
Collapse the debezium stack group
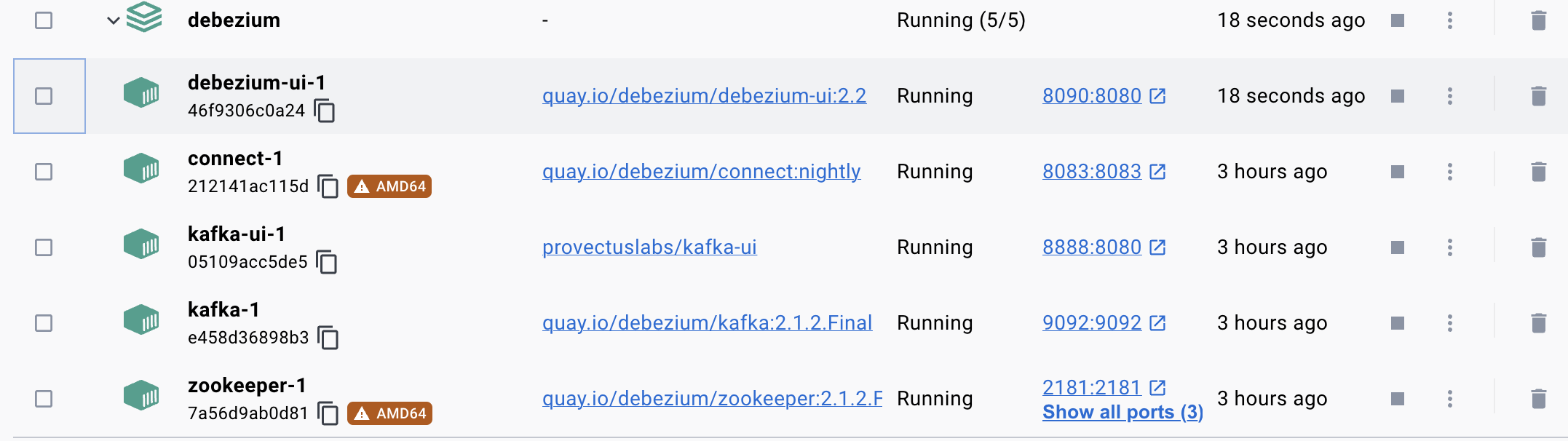click(x=113, y=20)
